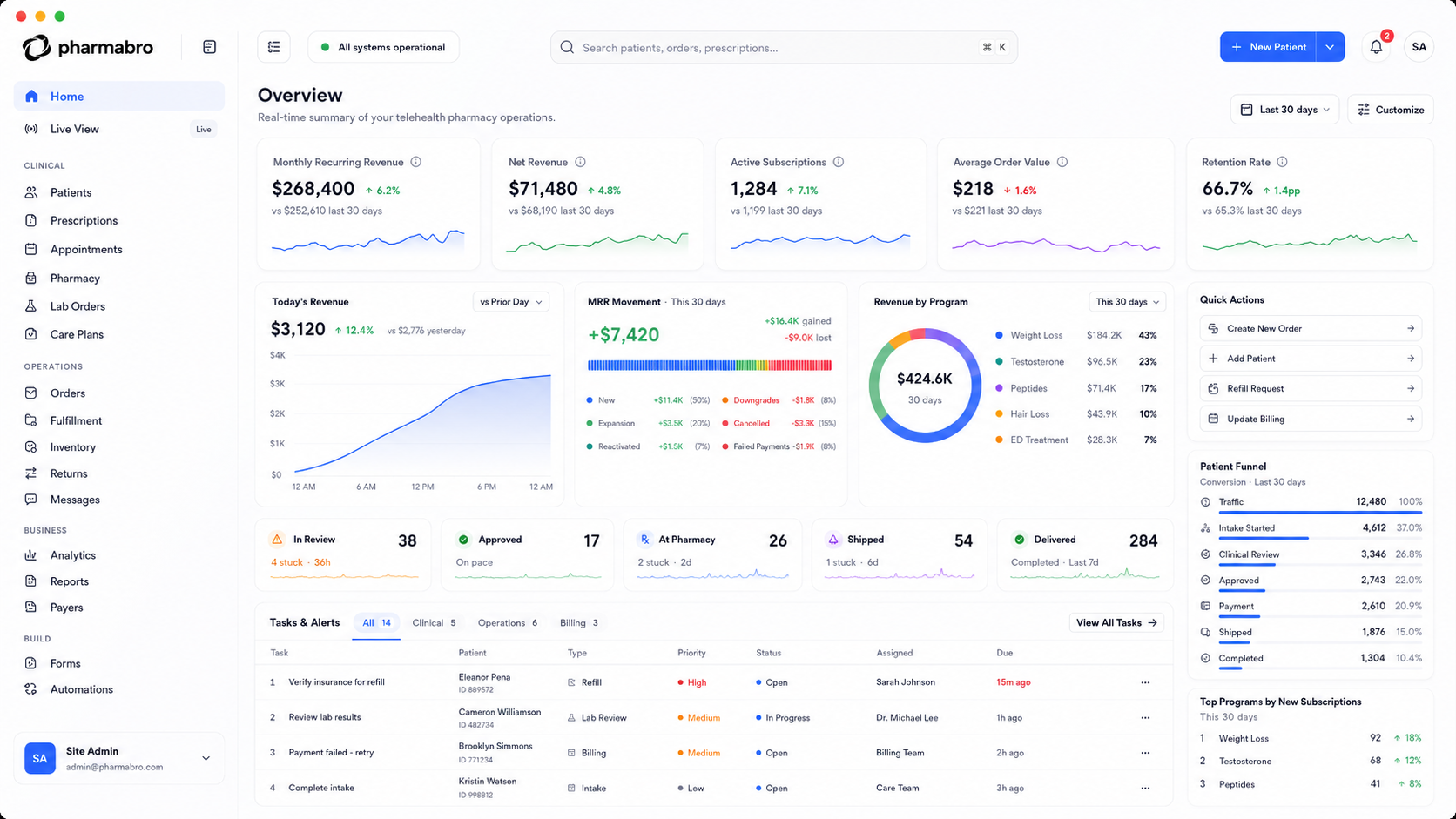This screenshot has width=1456, height=819.
Task: Open the vs Prior Day dropdown
Action: point(511,302)
